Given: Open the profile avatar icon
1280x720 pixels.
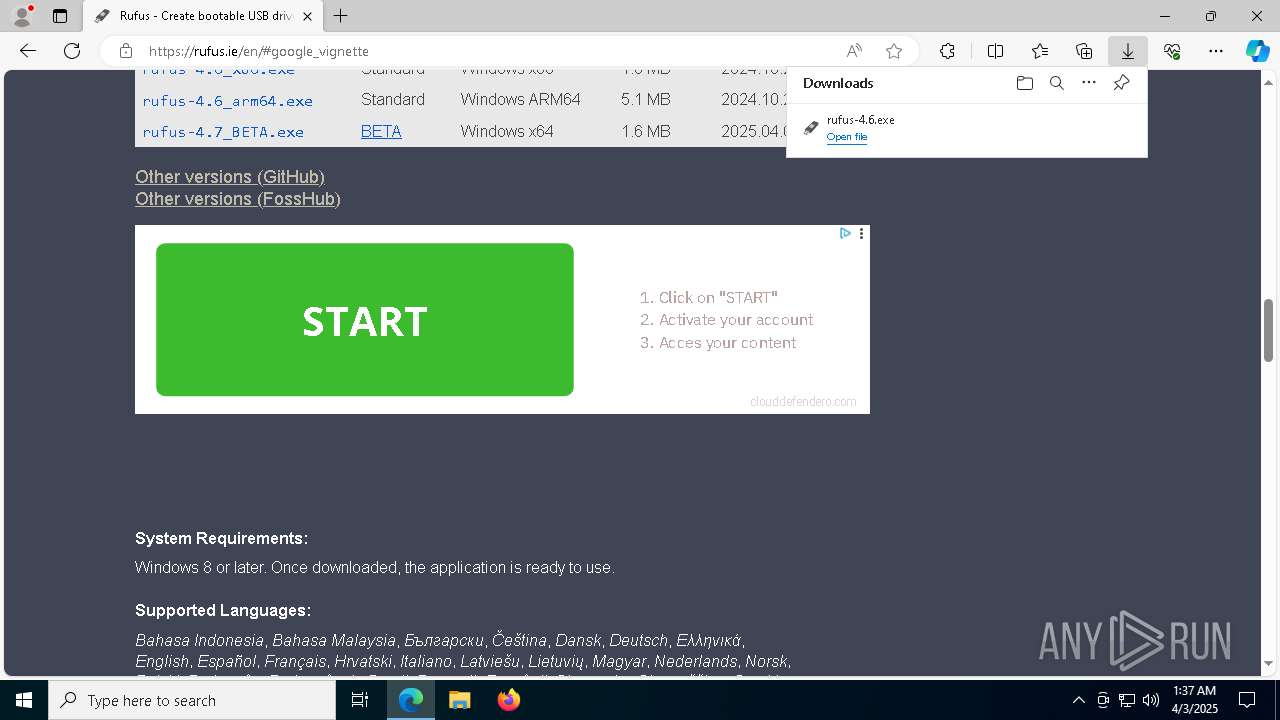Looking at the screenshot, I should point(22,16).
